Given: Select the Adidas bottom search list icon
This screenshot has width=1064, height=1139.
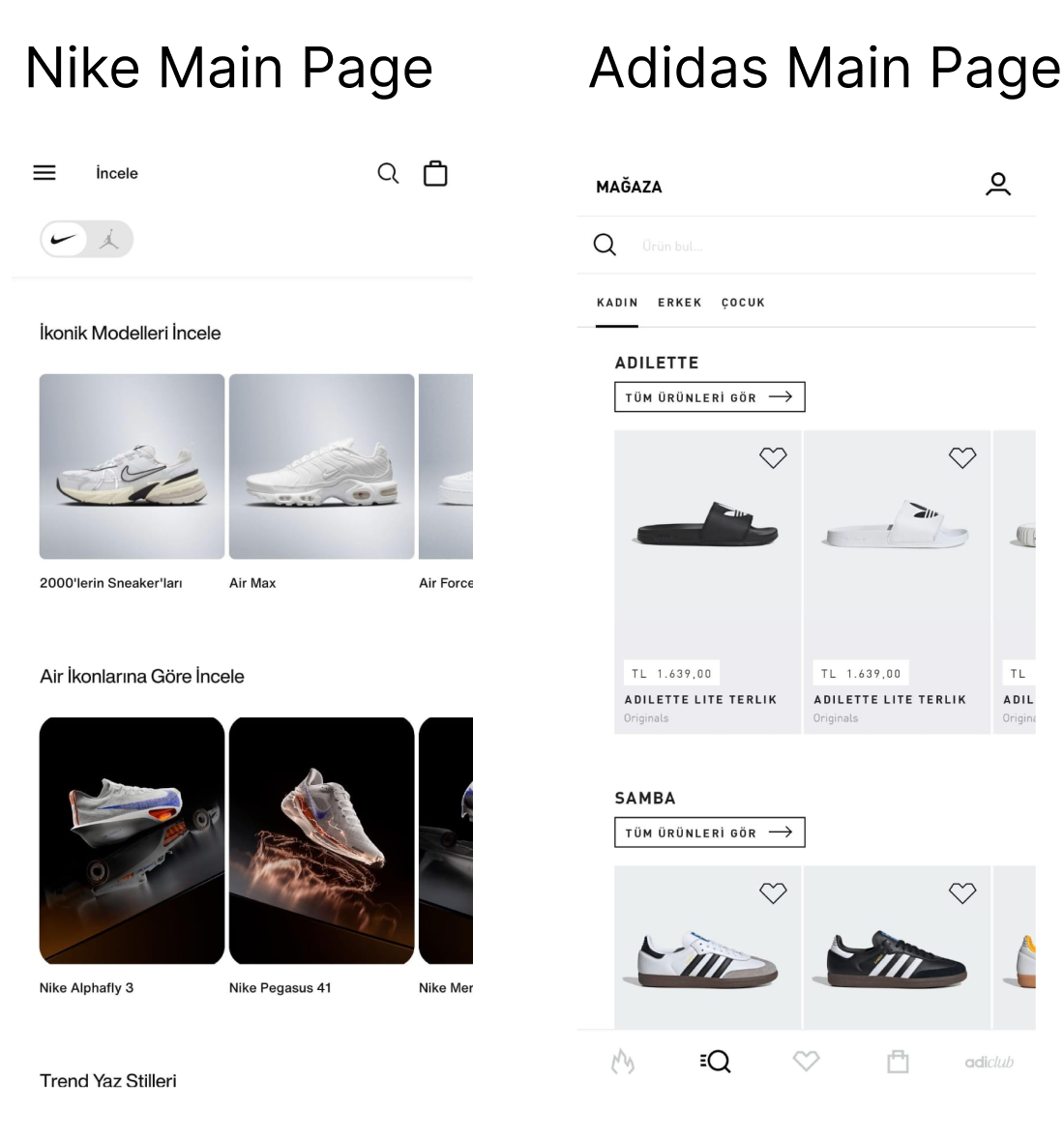Looking at the screenshot, I should [x=715, y=1062].
